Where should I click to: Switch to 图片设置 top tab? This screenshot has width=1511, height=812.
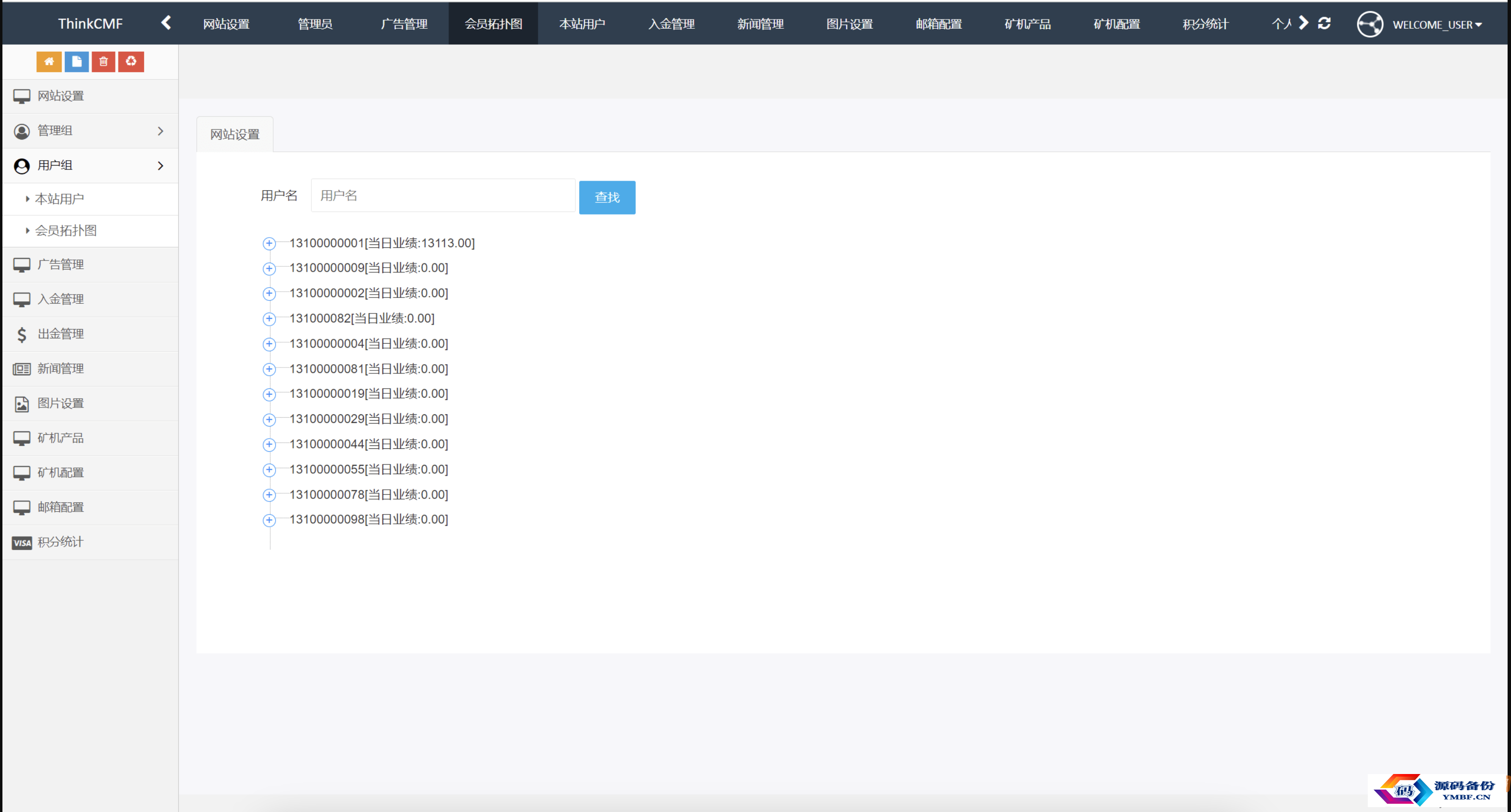tap(850, 23)
